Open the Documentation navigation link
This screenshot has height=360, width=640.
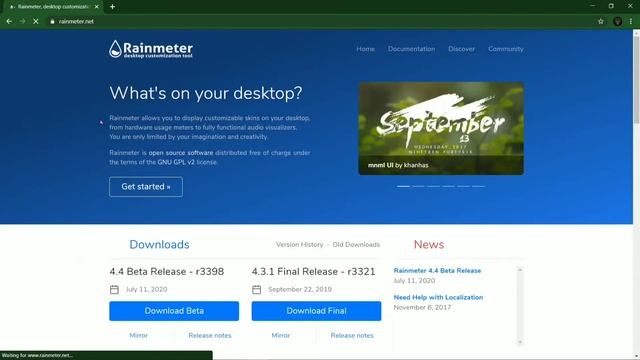click(x=411, y=49)
